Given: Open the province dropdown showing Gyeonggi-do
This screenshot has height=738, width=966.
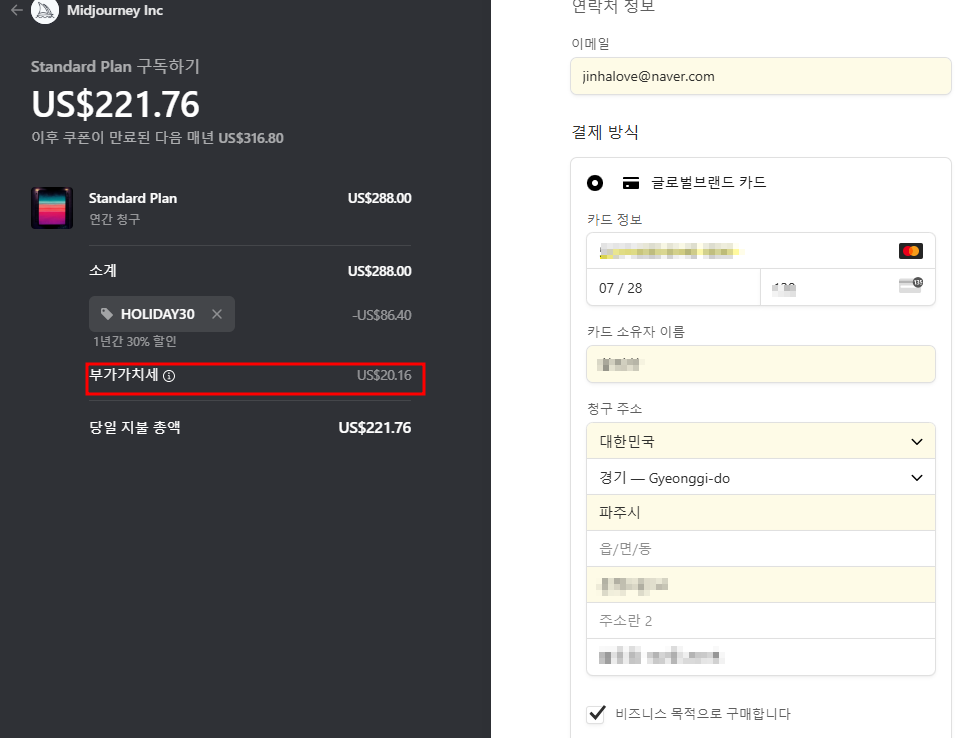Looking at the screenshot, I should point(761,477).
